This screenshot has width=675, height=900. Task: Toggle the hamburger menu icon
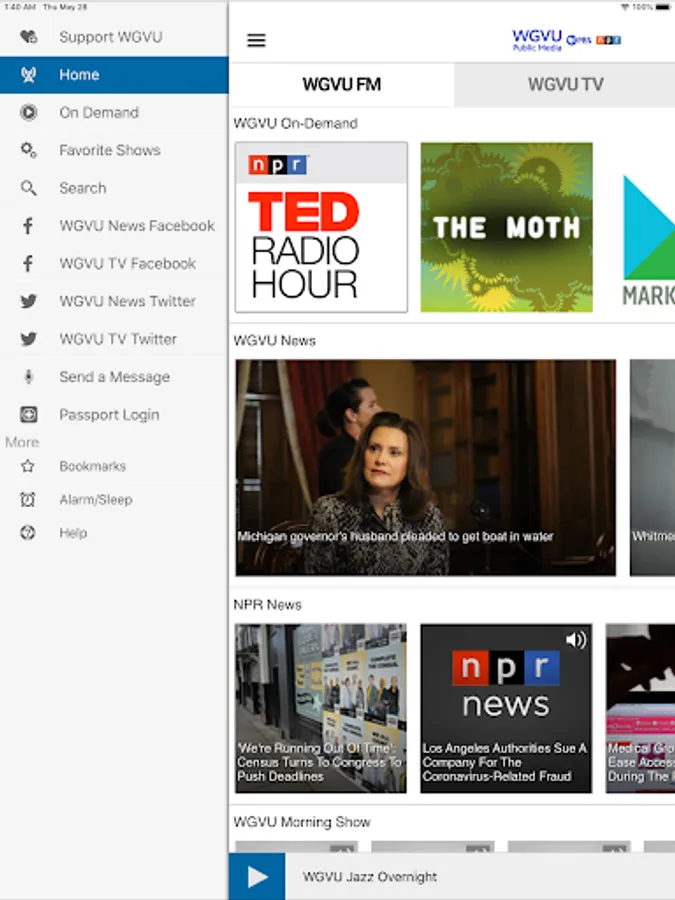256,40
